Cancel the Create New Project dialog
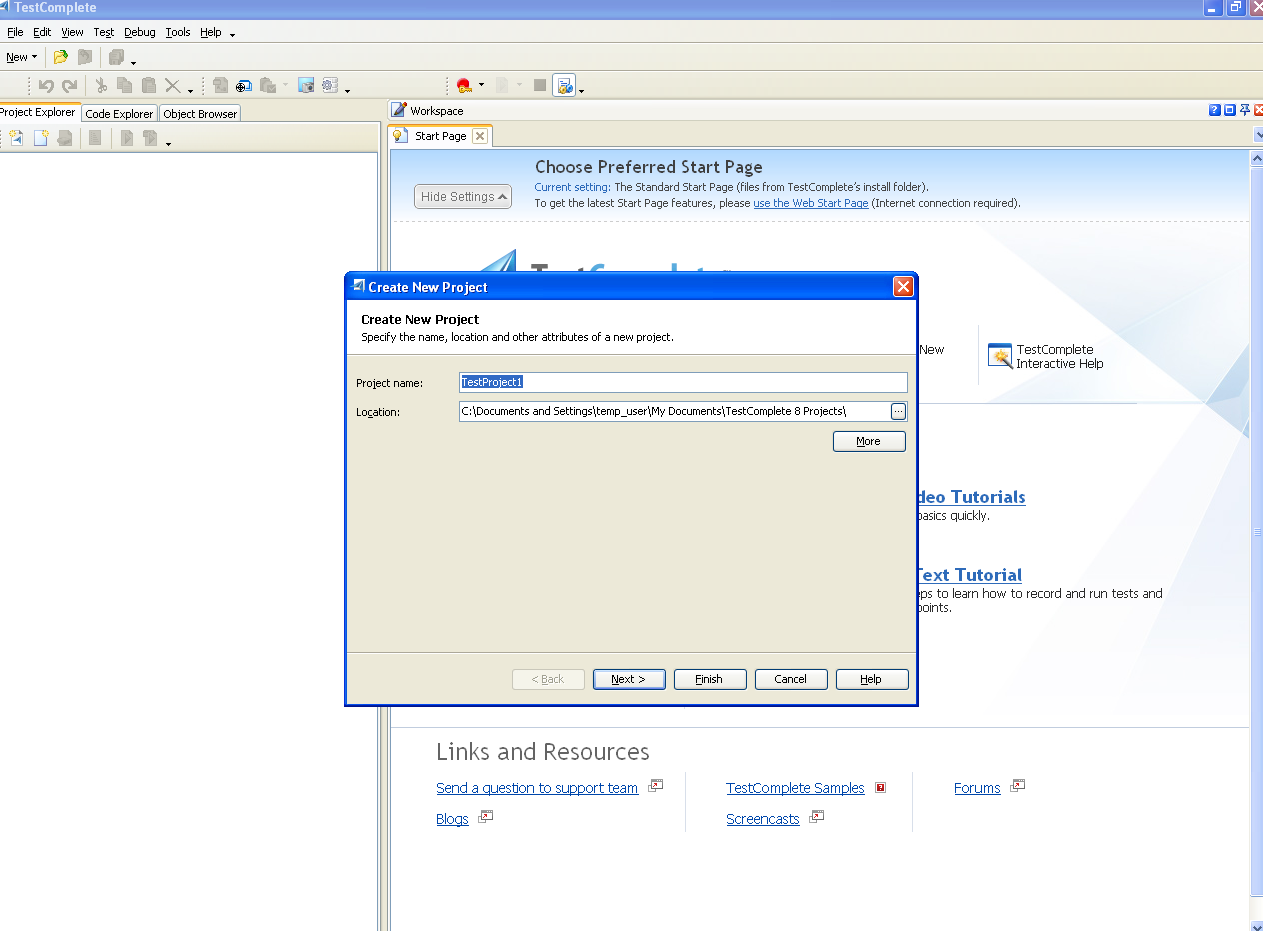The height and width of the screenshot is (931, 1263). tap(790, 679)
